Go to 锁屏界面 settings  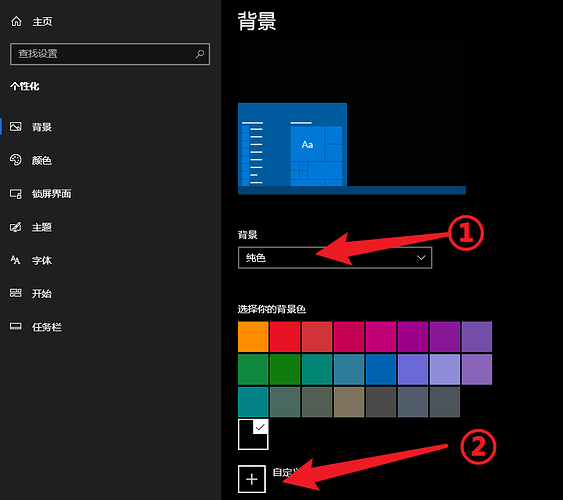click(x=51, y=194)
